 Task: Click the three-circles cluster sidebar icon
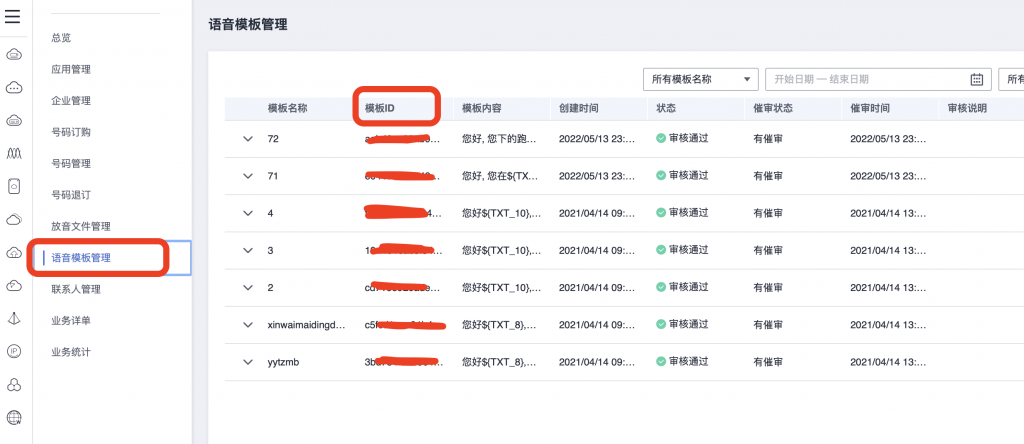[x=14, y=385]
